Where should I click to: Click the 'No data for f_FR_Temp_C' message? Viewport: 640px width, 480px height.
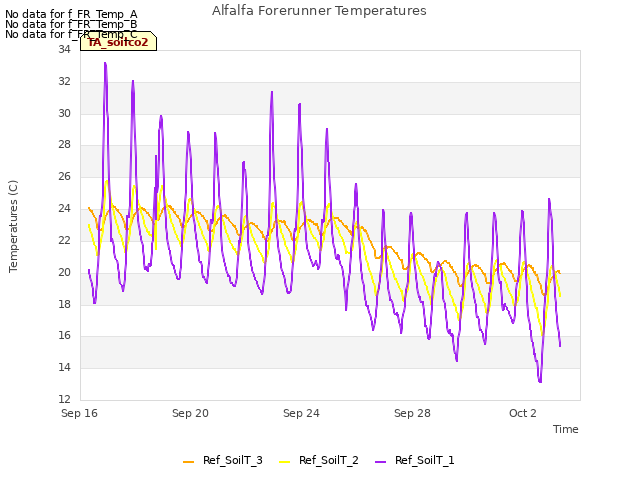[x=71, y=34]
